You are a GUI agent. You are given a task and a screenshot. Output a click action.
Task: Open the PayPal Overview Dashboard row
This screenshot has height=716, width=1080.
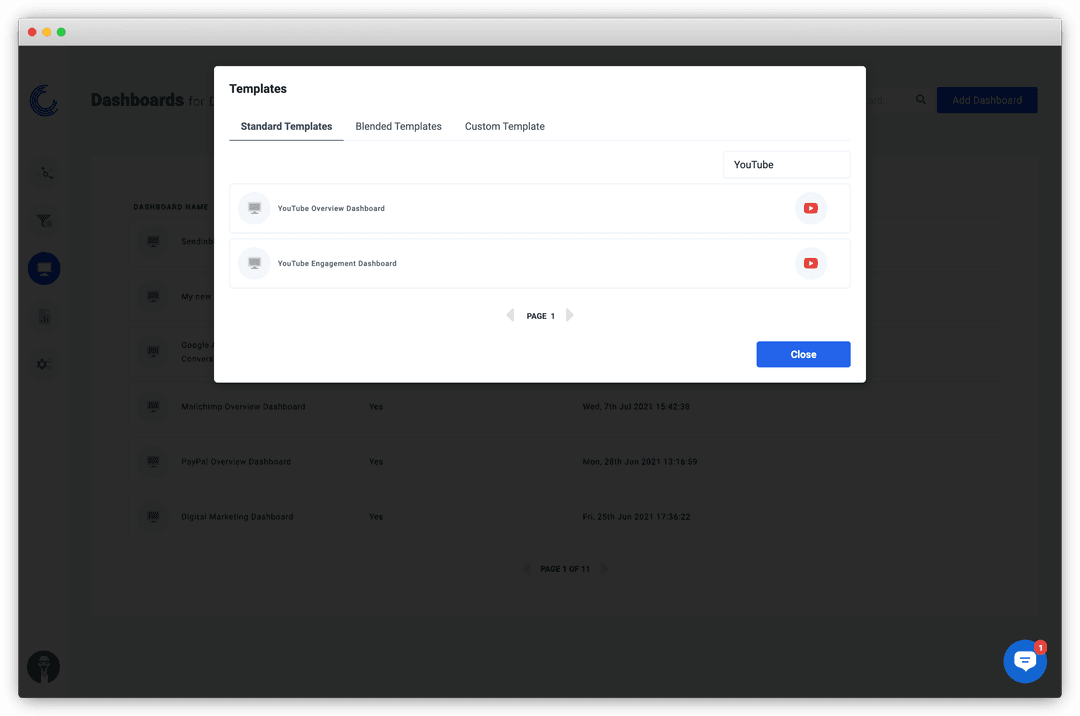pyautogui.click(x=565, y=461)
